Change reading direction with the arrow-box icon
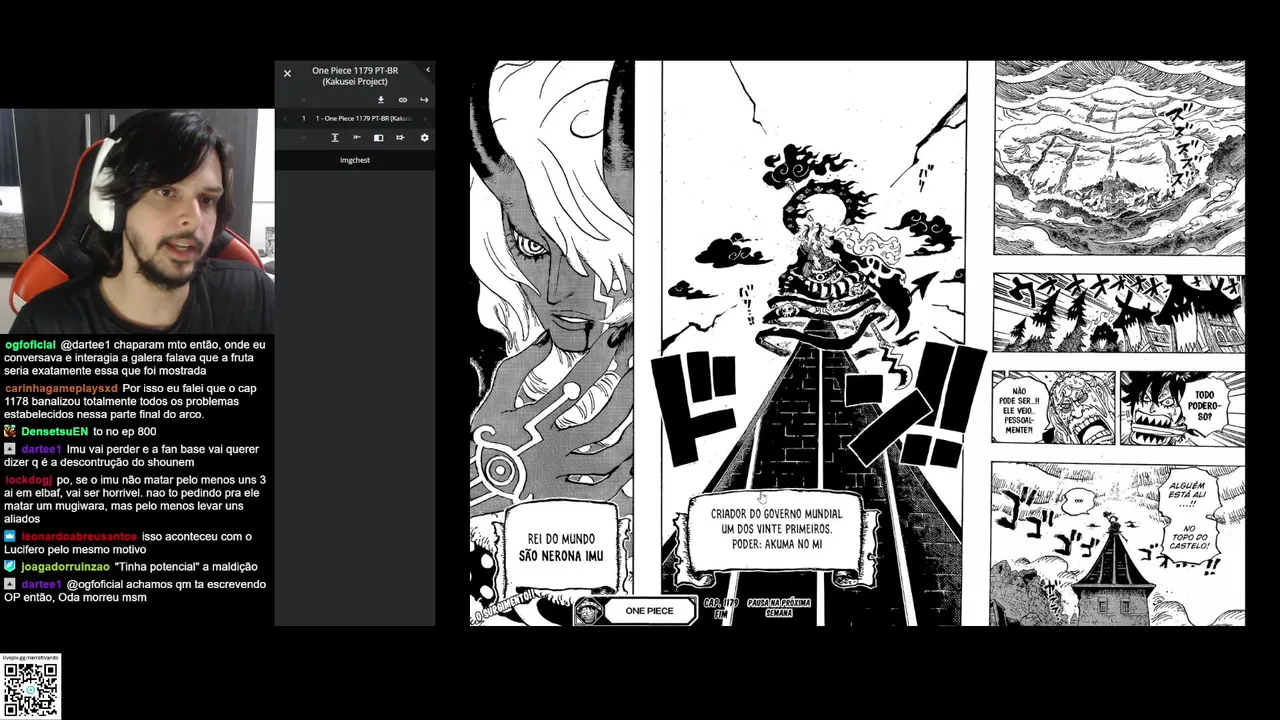 (x=400, y=137)
